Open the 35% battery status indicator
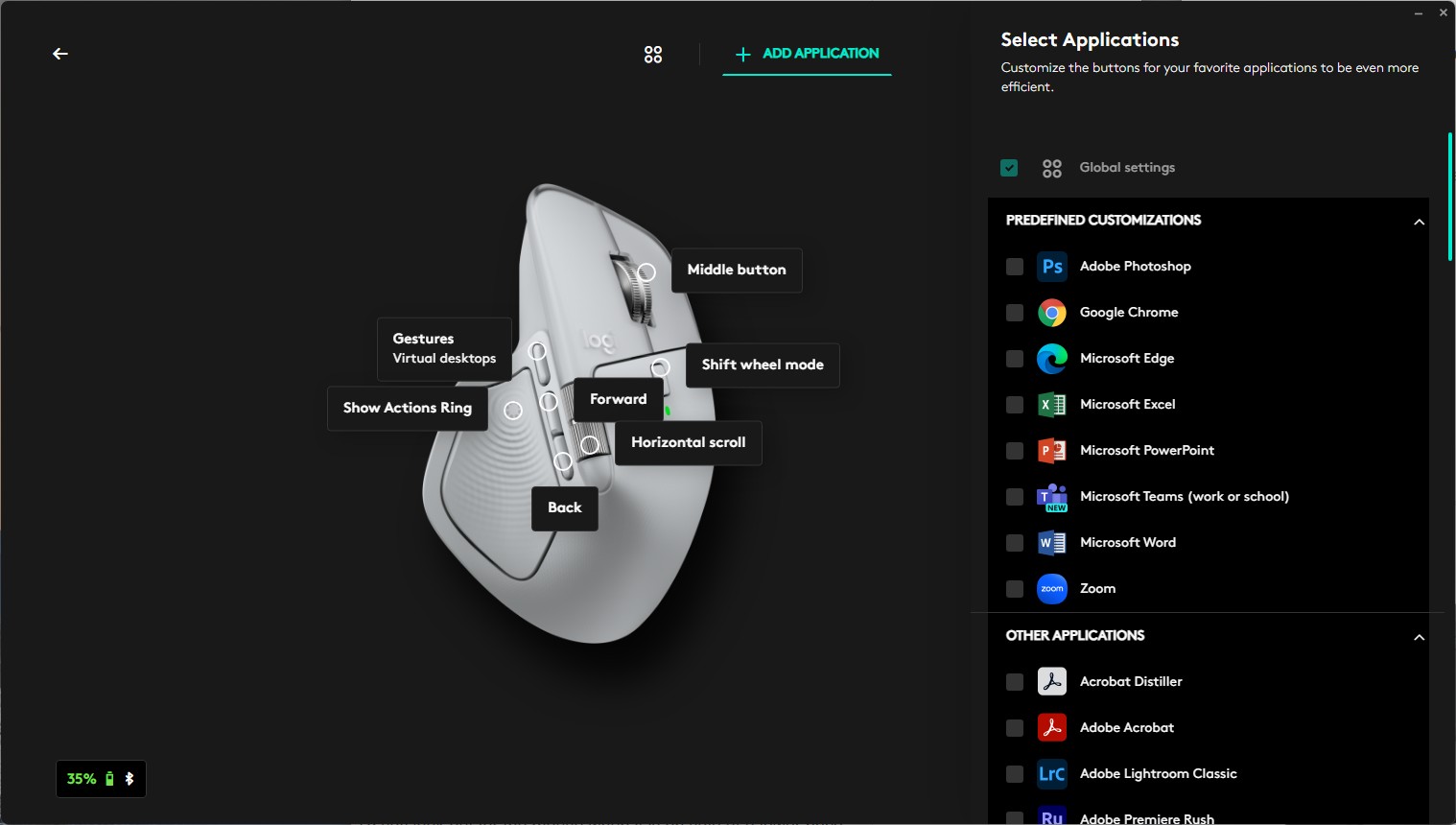1456x825 pixels. [x=101, y=779]
